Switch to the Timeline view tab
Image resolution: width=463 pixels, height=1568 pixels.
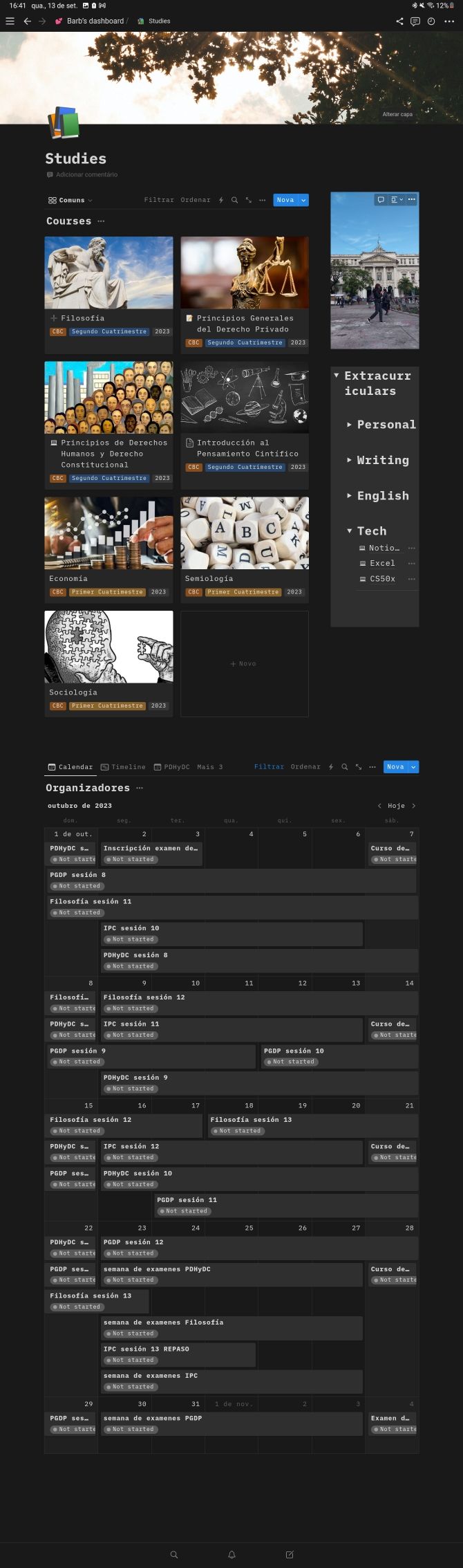click(x=123, y=767)
